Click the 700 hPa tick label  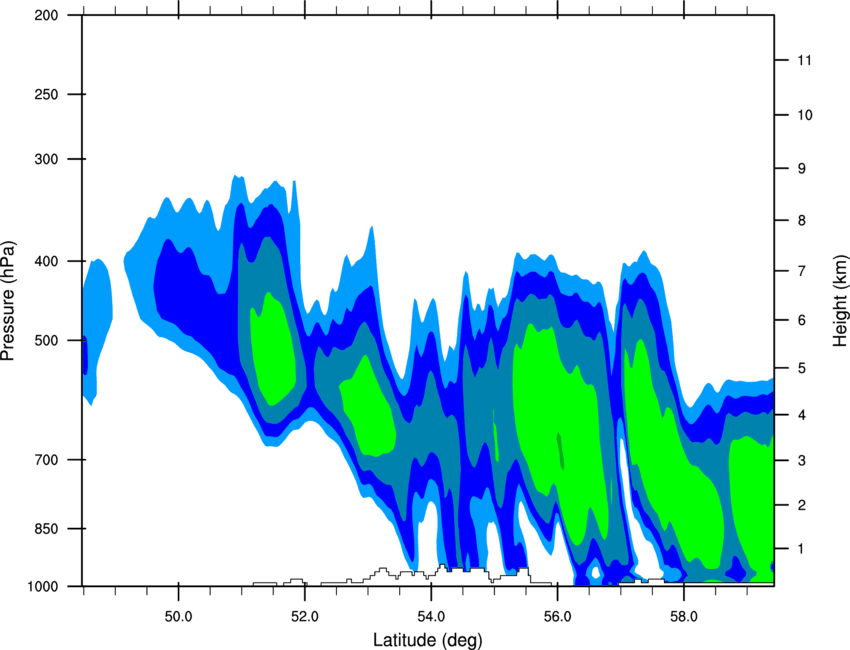point(46,460)
